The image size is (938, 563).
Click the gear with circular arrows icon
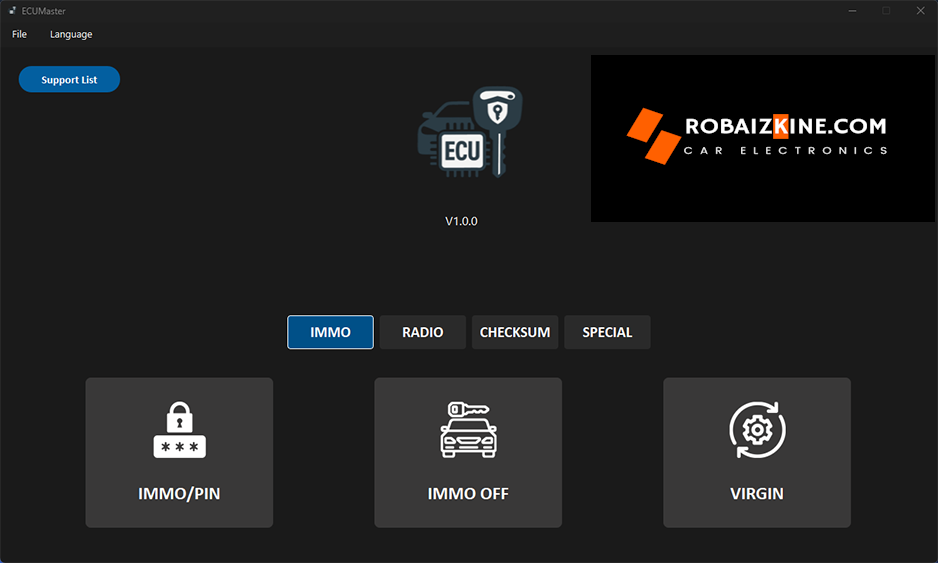coord(757,430)
